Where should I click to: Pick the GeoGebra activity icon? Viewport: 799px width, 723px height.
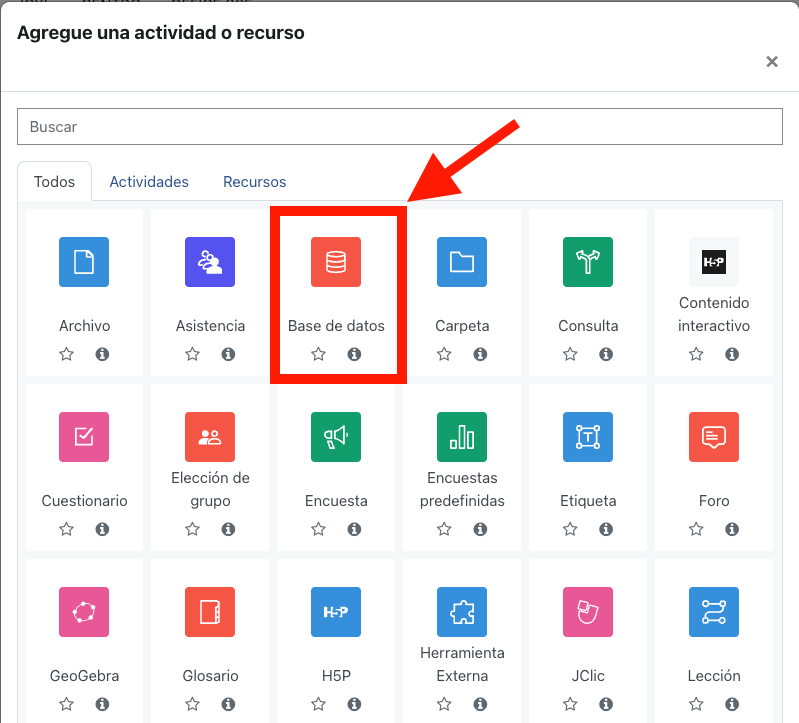click(84, 612)
